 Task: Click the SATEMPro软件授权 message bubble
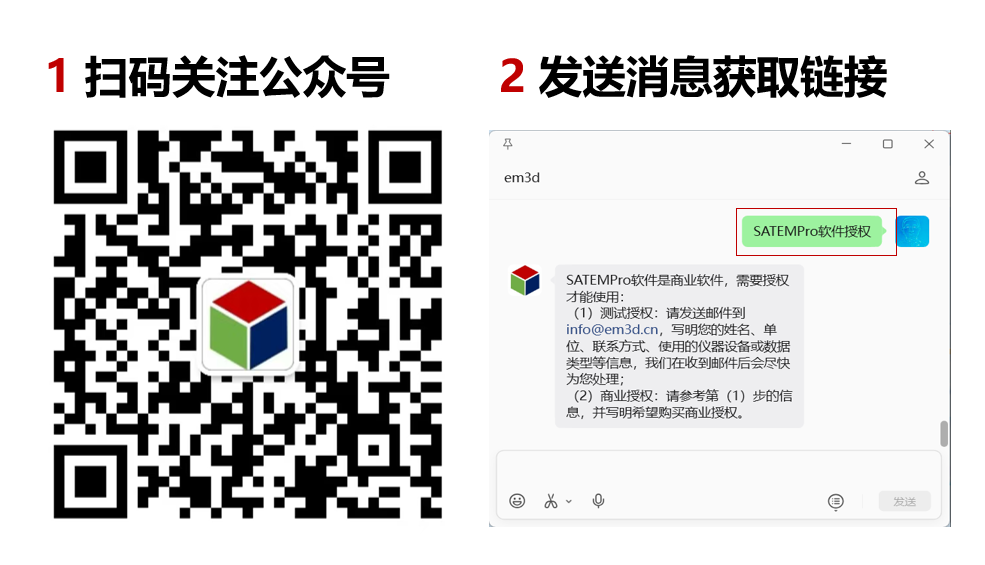[812, 231]
